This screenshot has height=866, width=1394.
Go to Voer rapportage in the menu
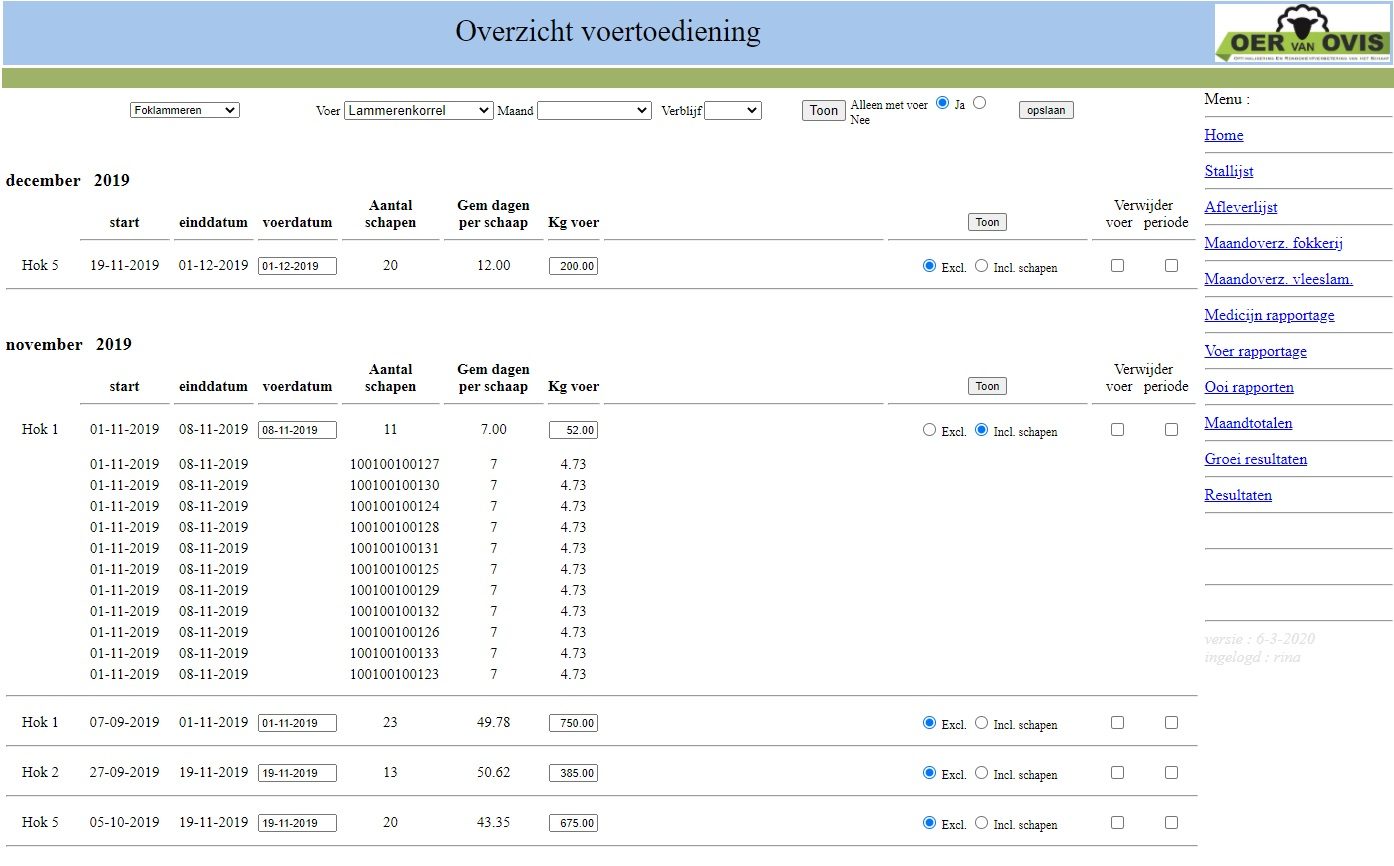click(x=1255, y=351)
